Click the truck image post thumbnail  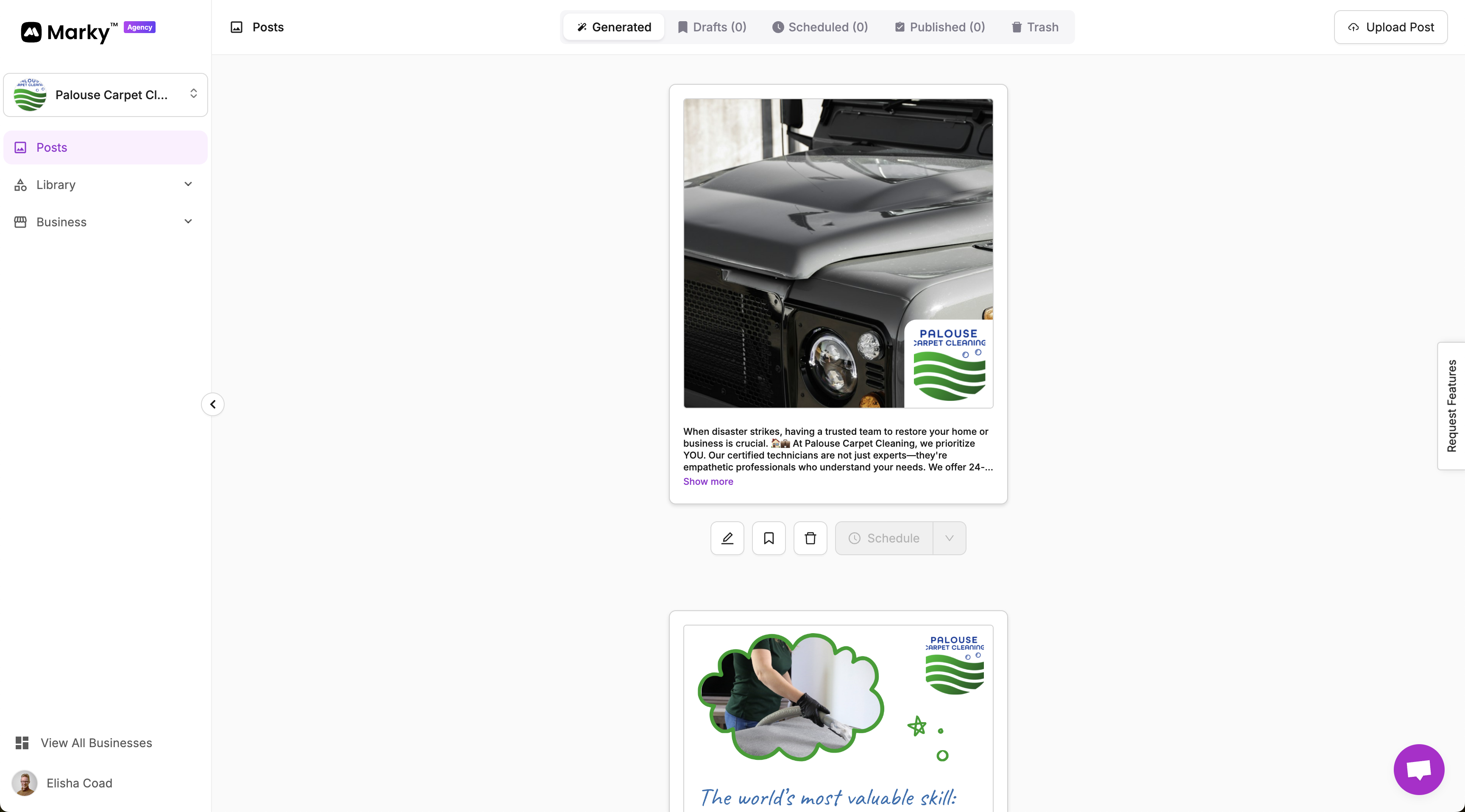point(838,253)
